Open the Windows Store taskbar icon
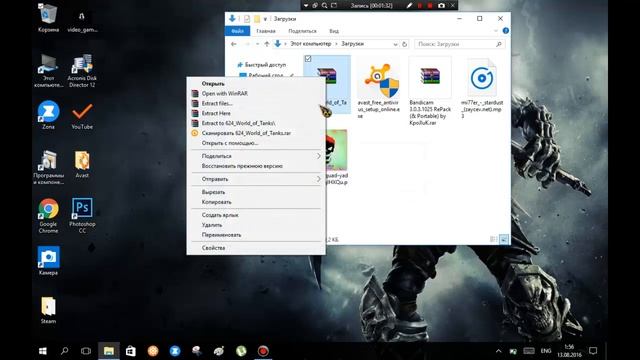This screenshot has height=360, width=640. click(x=131, y=351)
